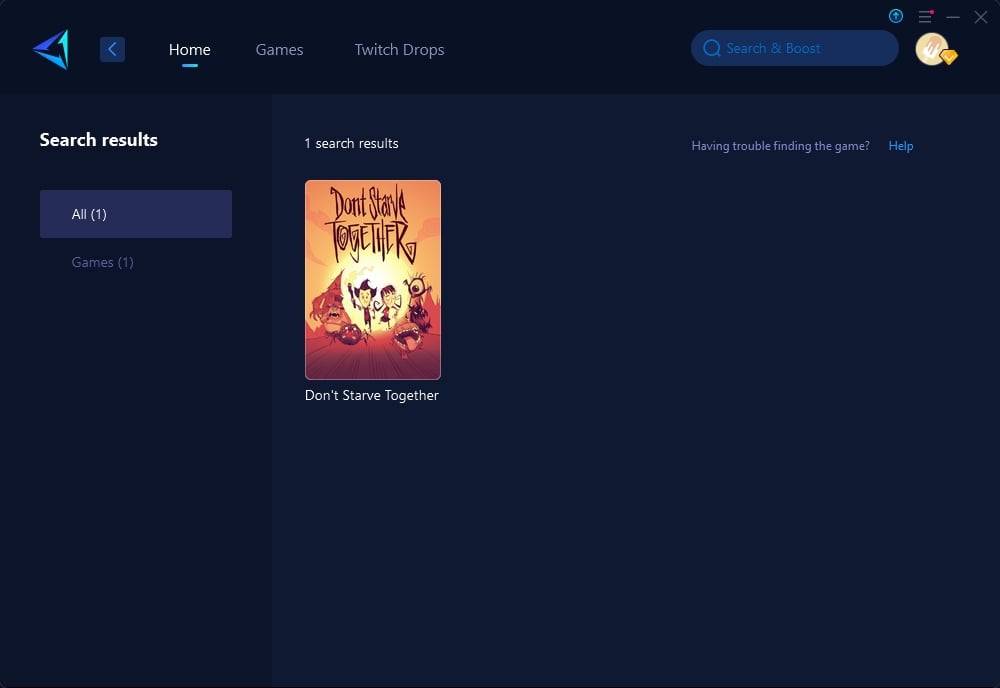Click the GearUP triangular logo

coord(51,49)
